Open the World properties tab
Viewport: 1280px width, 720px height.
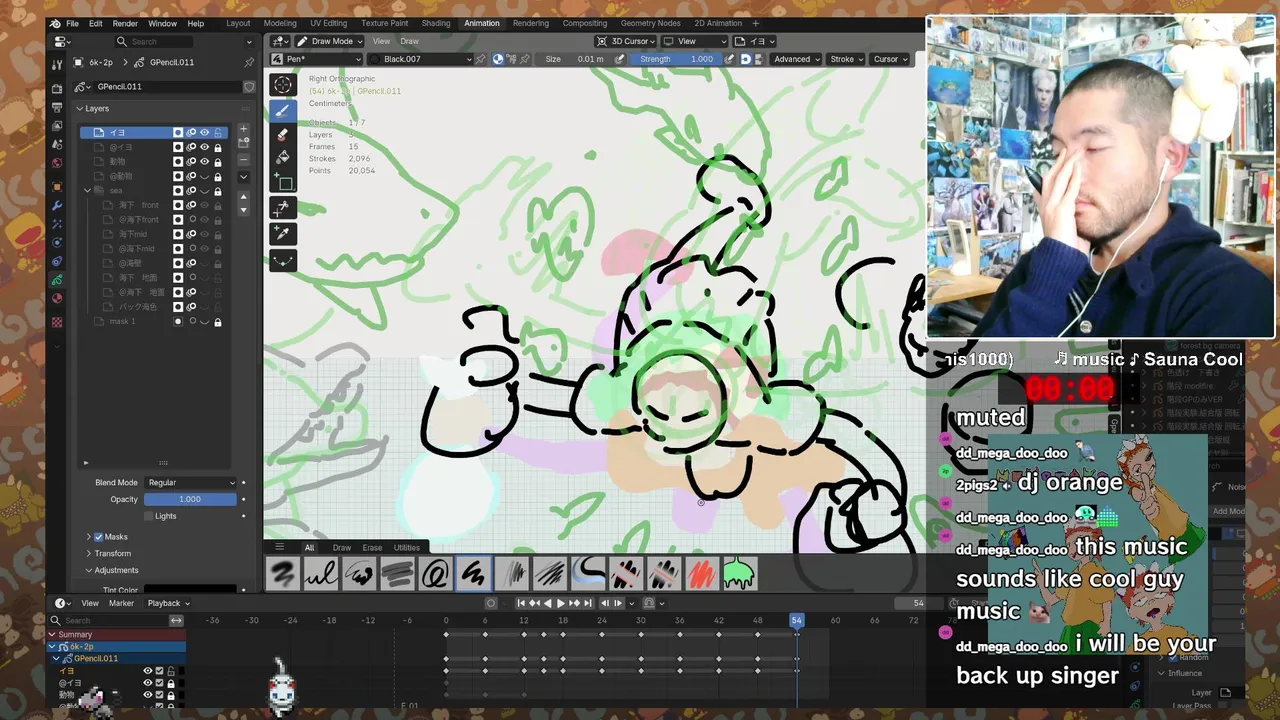click(57, 162)
